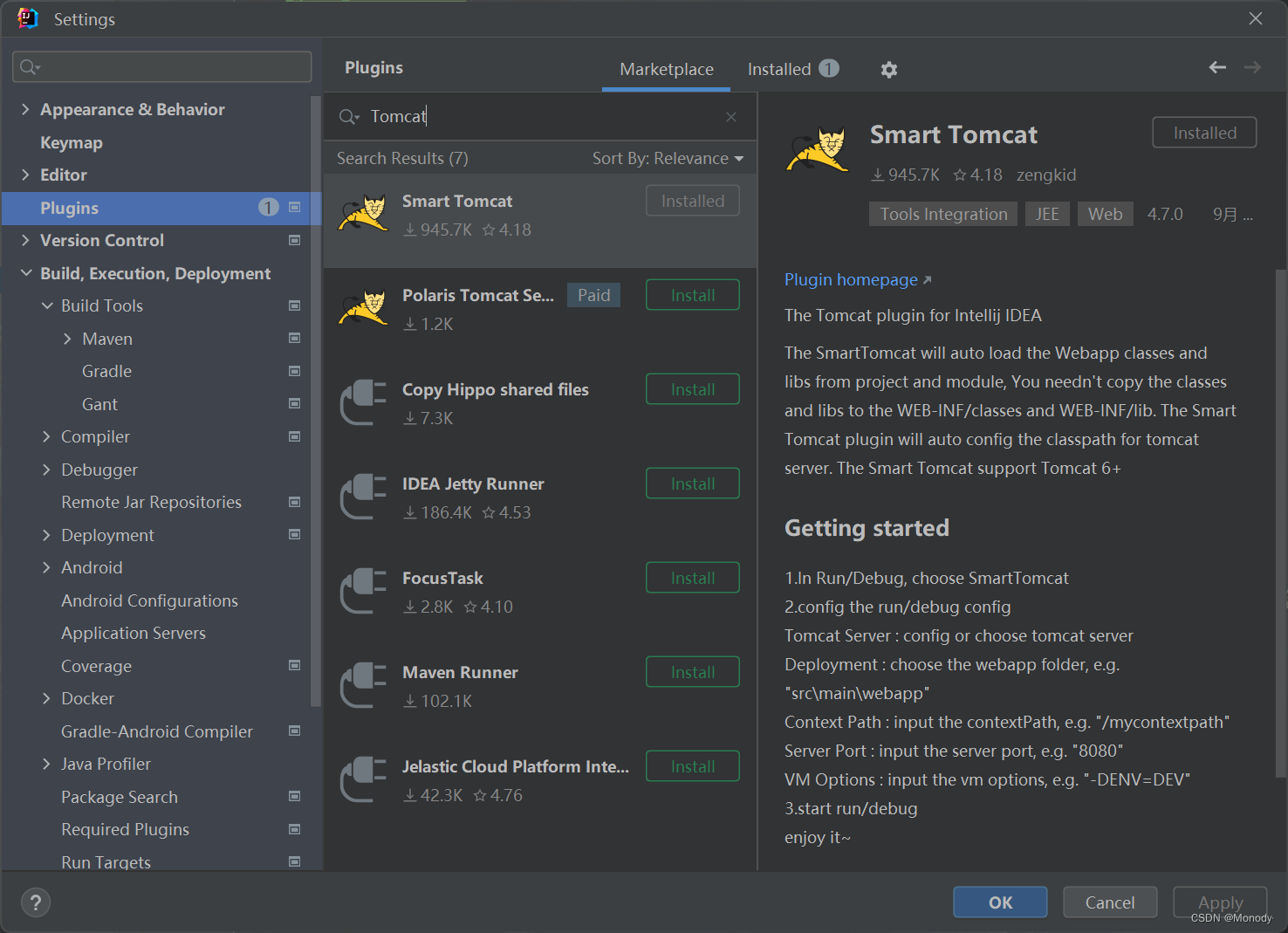Screen dimensions: 1288x933
Task: Click project-level icon beside Compiler
Action: pos(295,436)
